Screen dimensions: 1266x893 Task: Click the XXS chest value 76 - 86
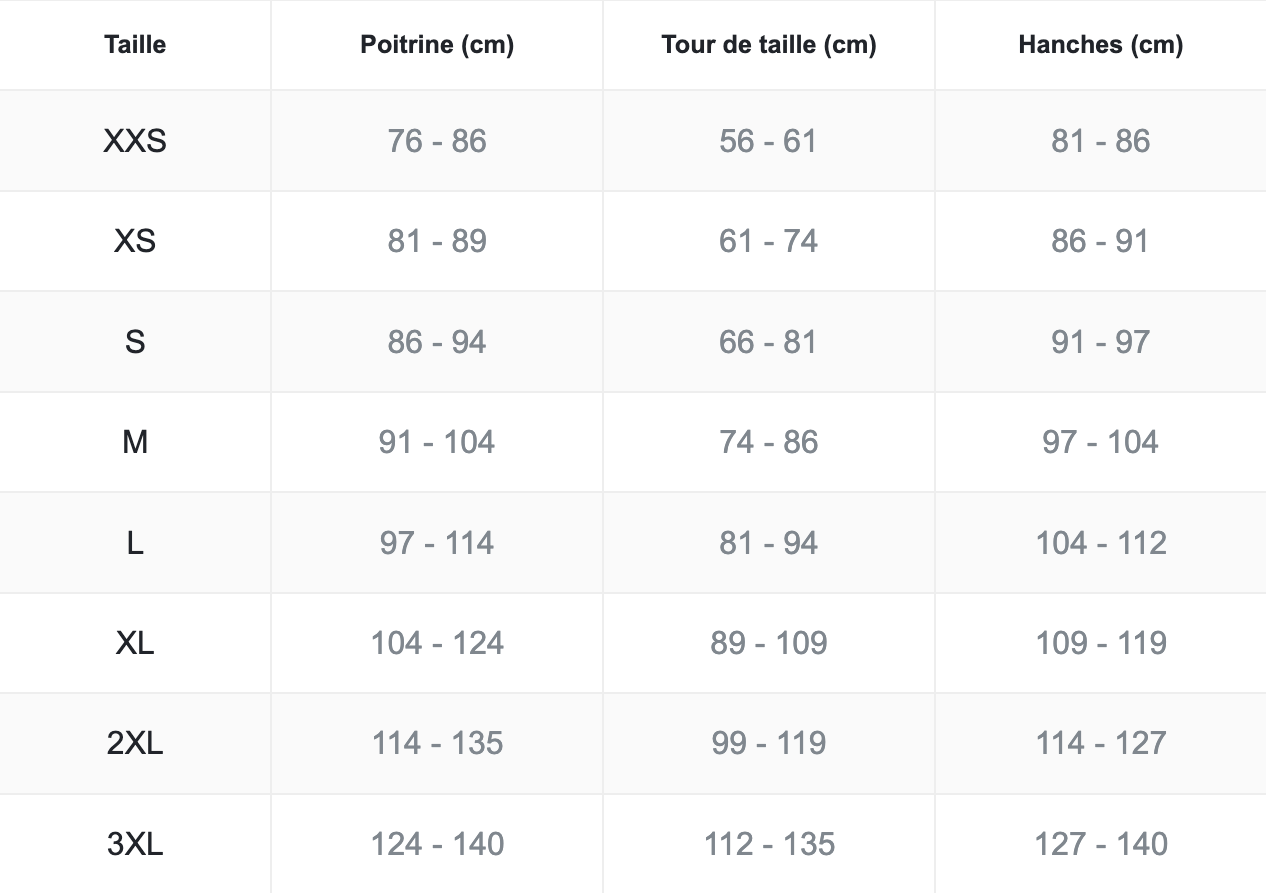click(x=437, y=141)
